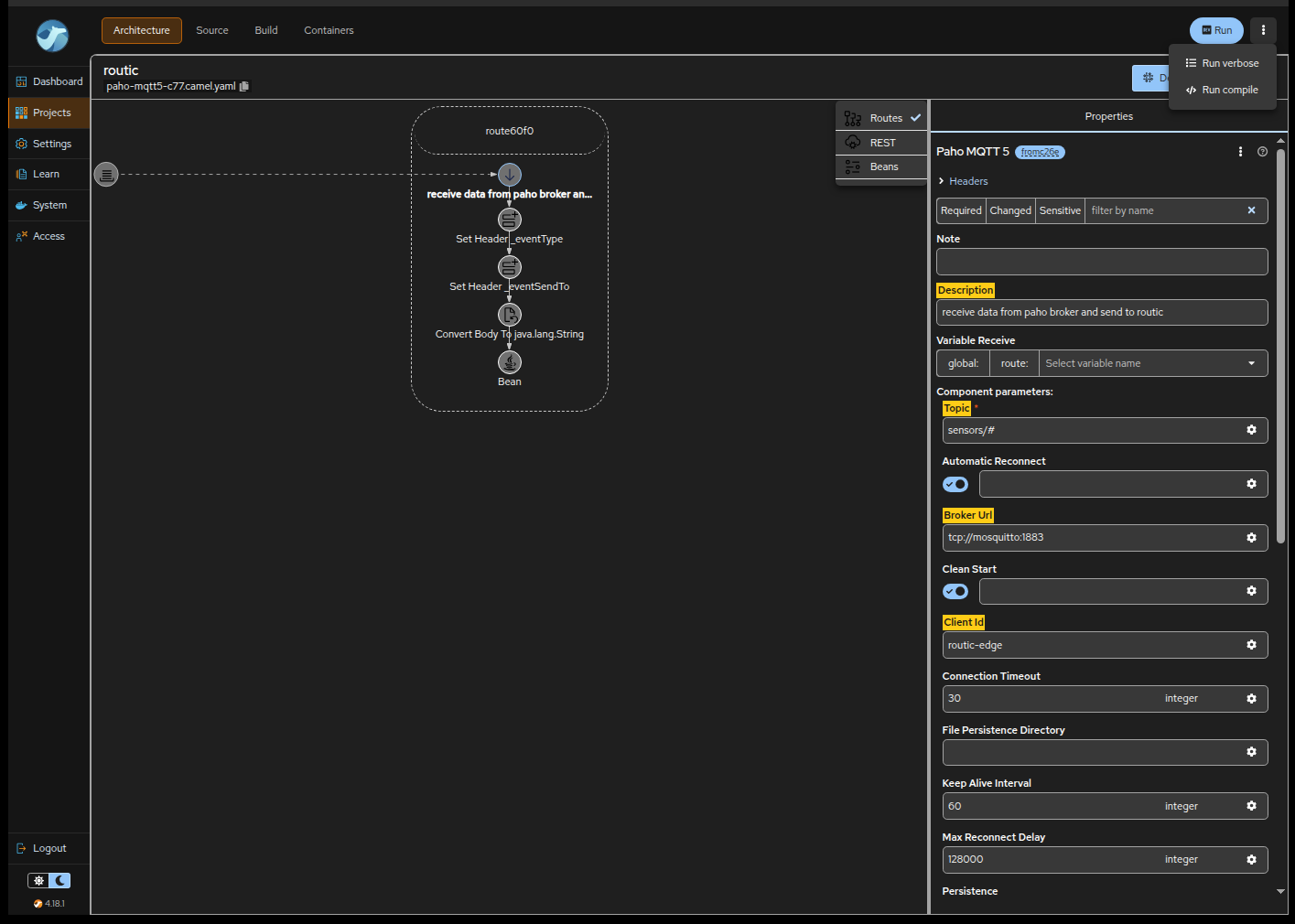Toggle Clean Start switch
The image size is (1295, 924).
[x=955, y=591]
